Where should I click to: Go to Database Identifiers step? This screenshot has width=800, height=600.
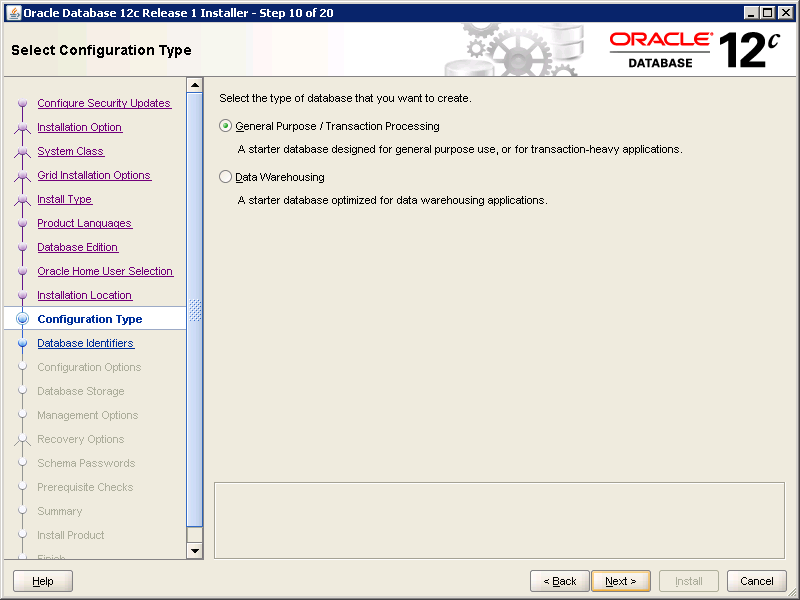pos(86,343)
